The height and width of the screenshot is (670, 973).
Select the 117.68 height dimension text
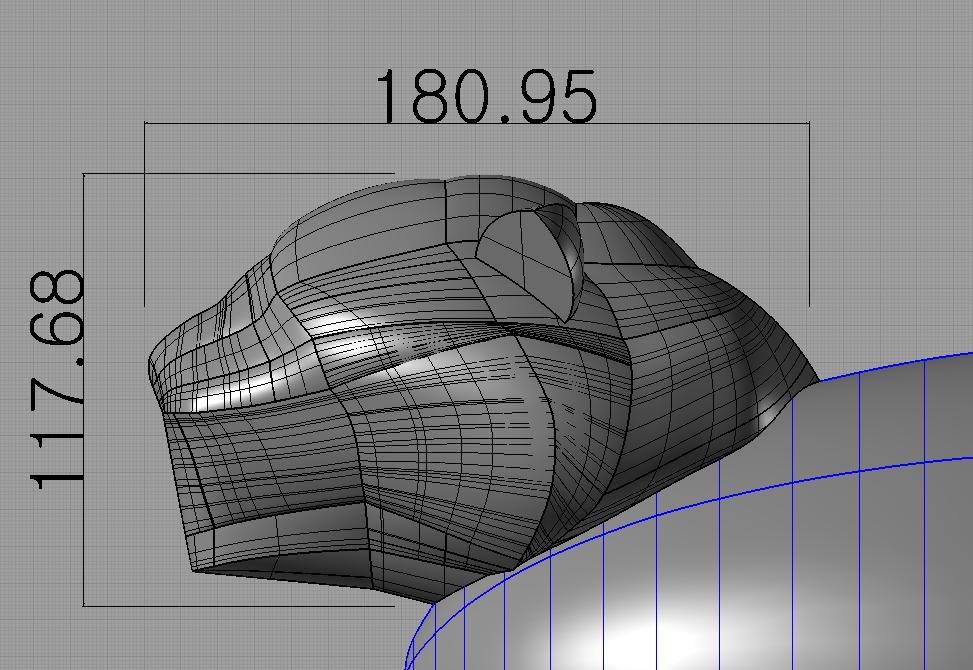[x=56, y=380]
